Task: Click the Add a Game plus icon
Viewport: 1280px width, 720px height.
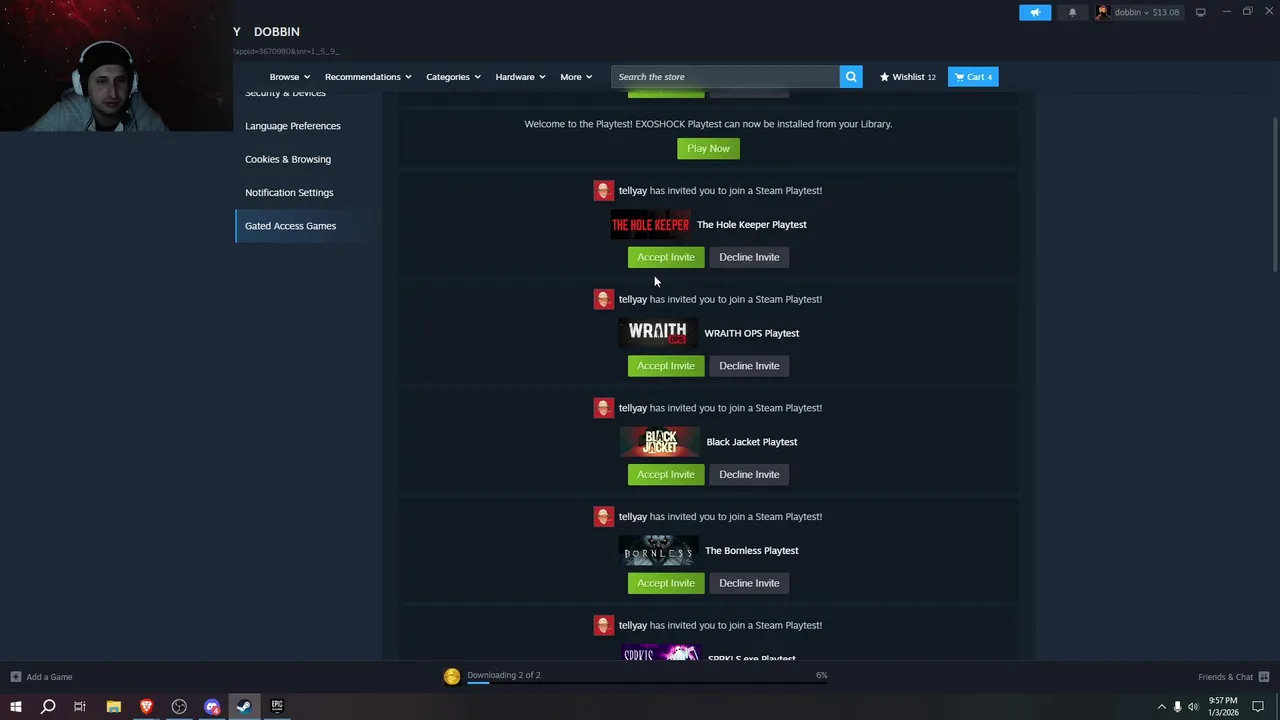Action: (15, 677)
